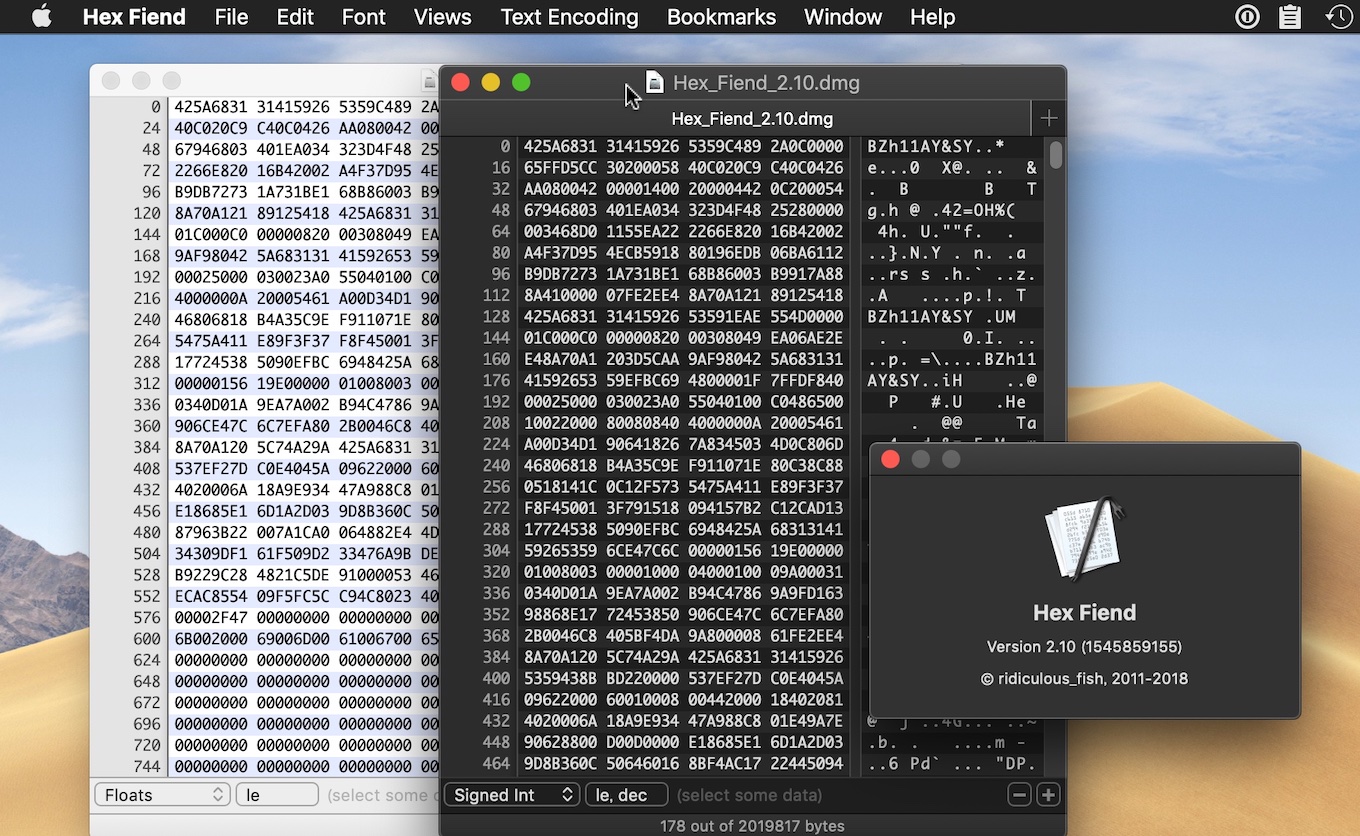Image resolution: width=1360 pixels, height=836 pixels.
Task: Click hex value 8A410000 at offset 112
Action: [x=561, y=295]
